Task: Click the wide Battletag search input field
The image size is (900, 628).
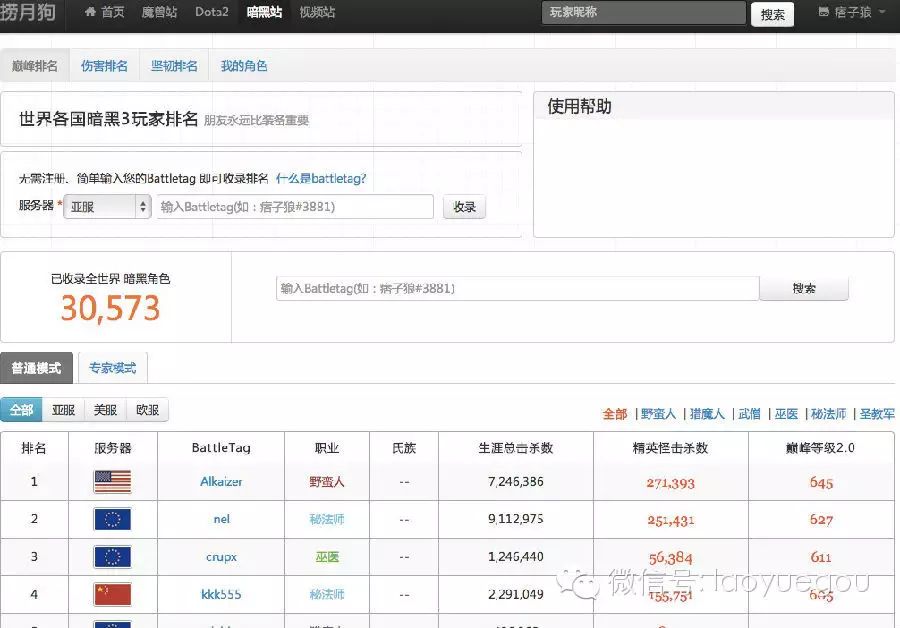Action: [x=517, y=288]
